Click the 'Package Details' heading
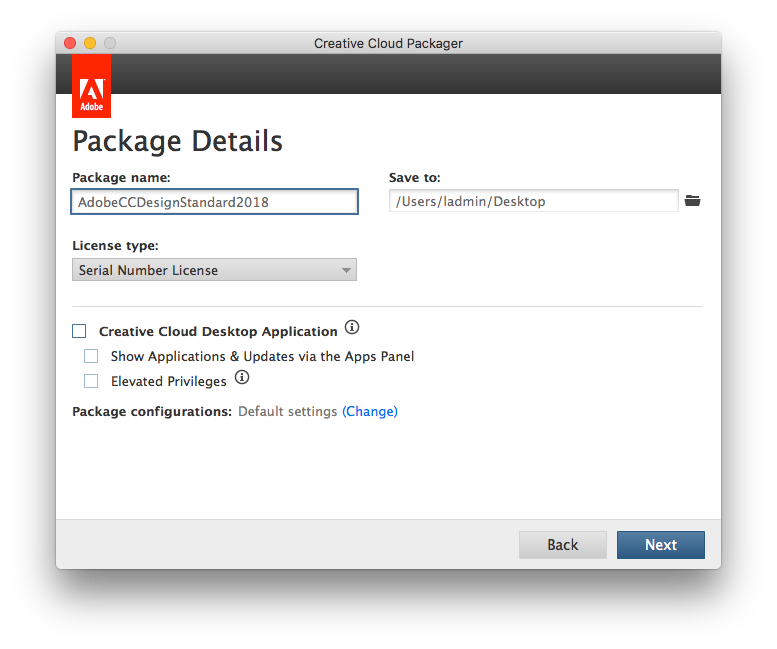The image size is (777, 649). click(177, 141)
